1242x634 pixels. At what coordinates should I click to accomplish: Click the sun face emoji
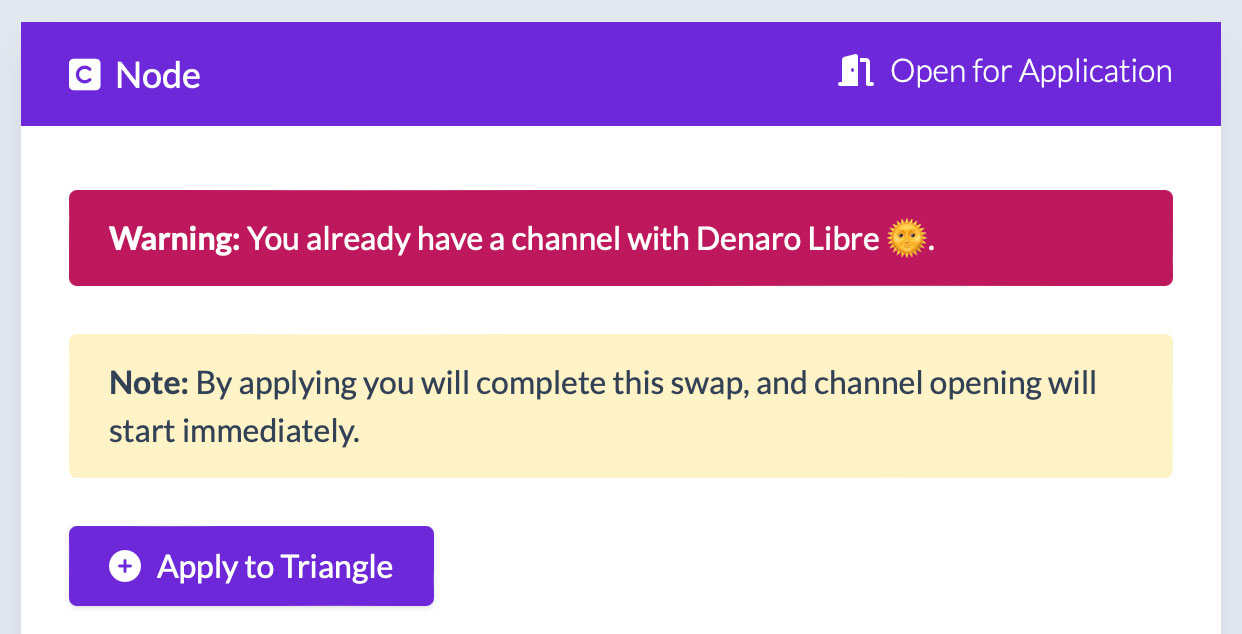pos(907,239)
